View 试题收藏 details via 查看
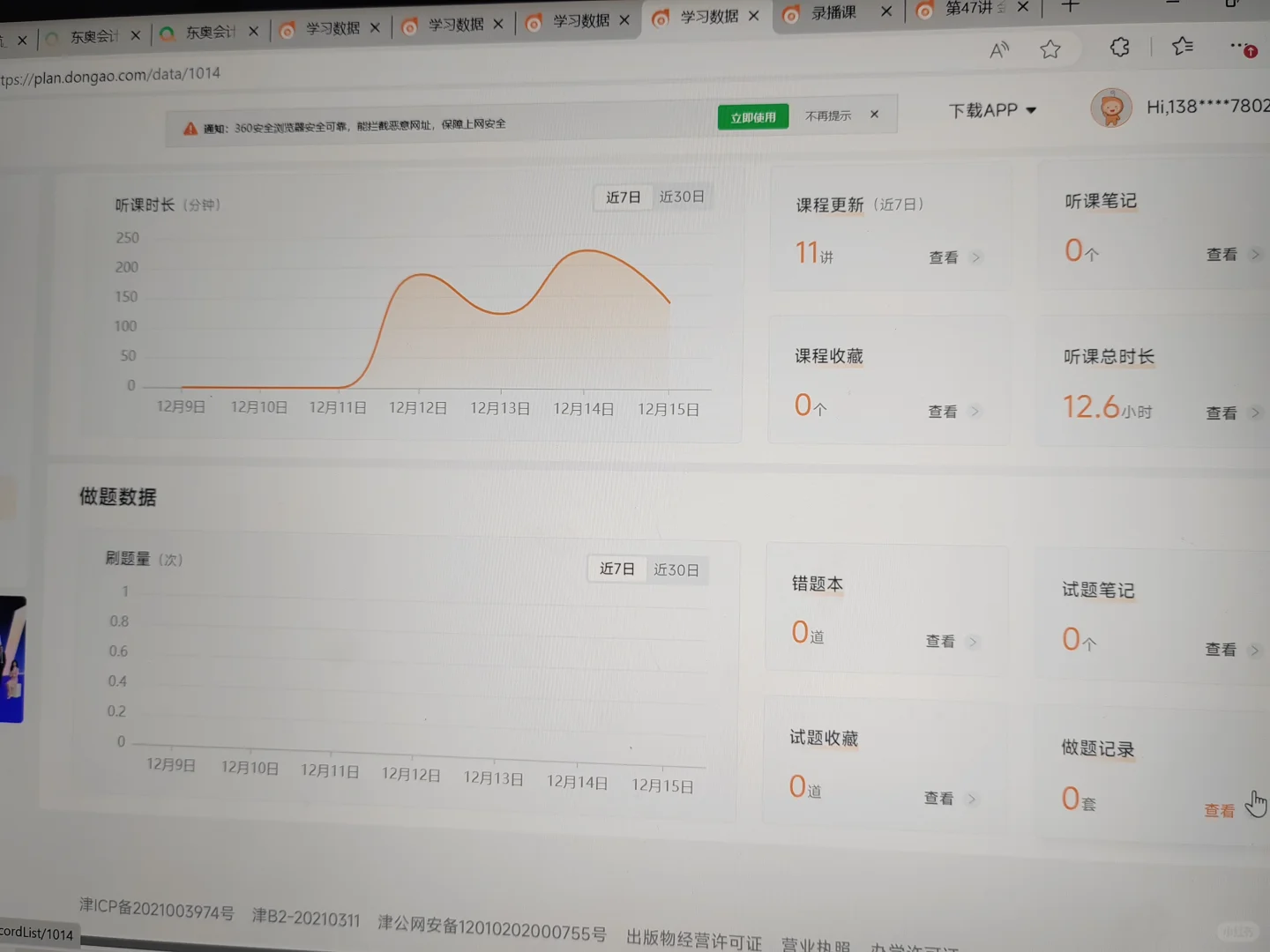Image resolution: width=1270 pixels, height=952 pixels. coord(938,798)
